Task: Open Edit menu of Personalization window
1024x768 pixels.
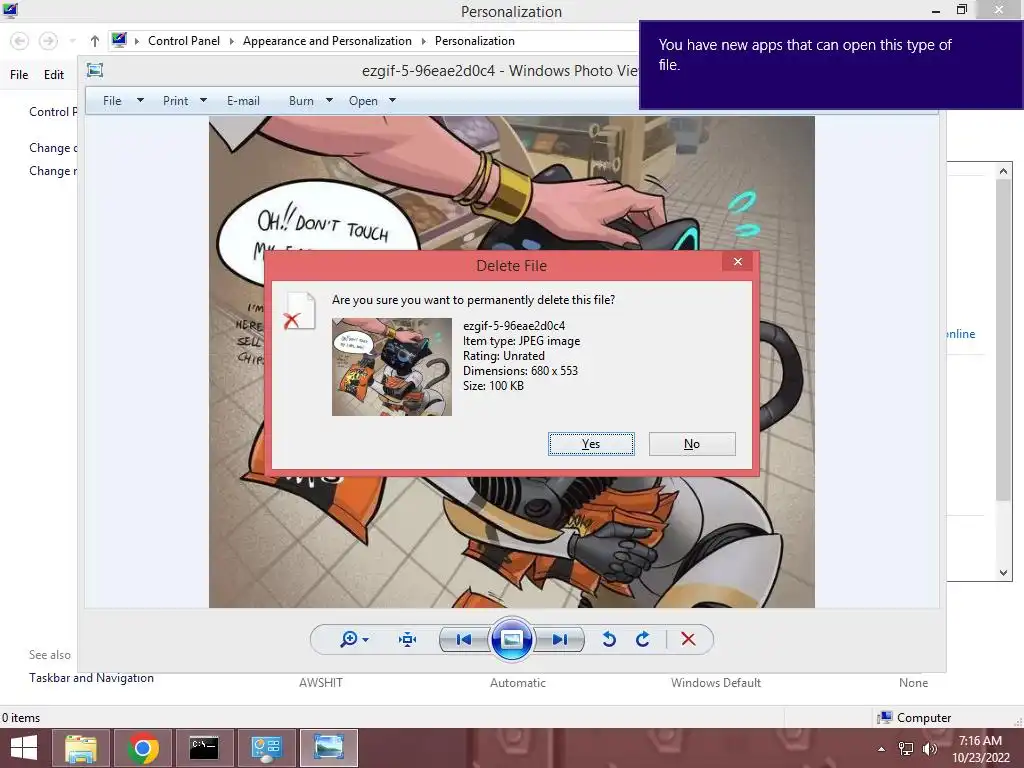Action: pyautogui.click(x=54, y=74)
